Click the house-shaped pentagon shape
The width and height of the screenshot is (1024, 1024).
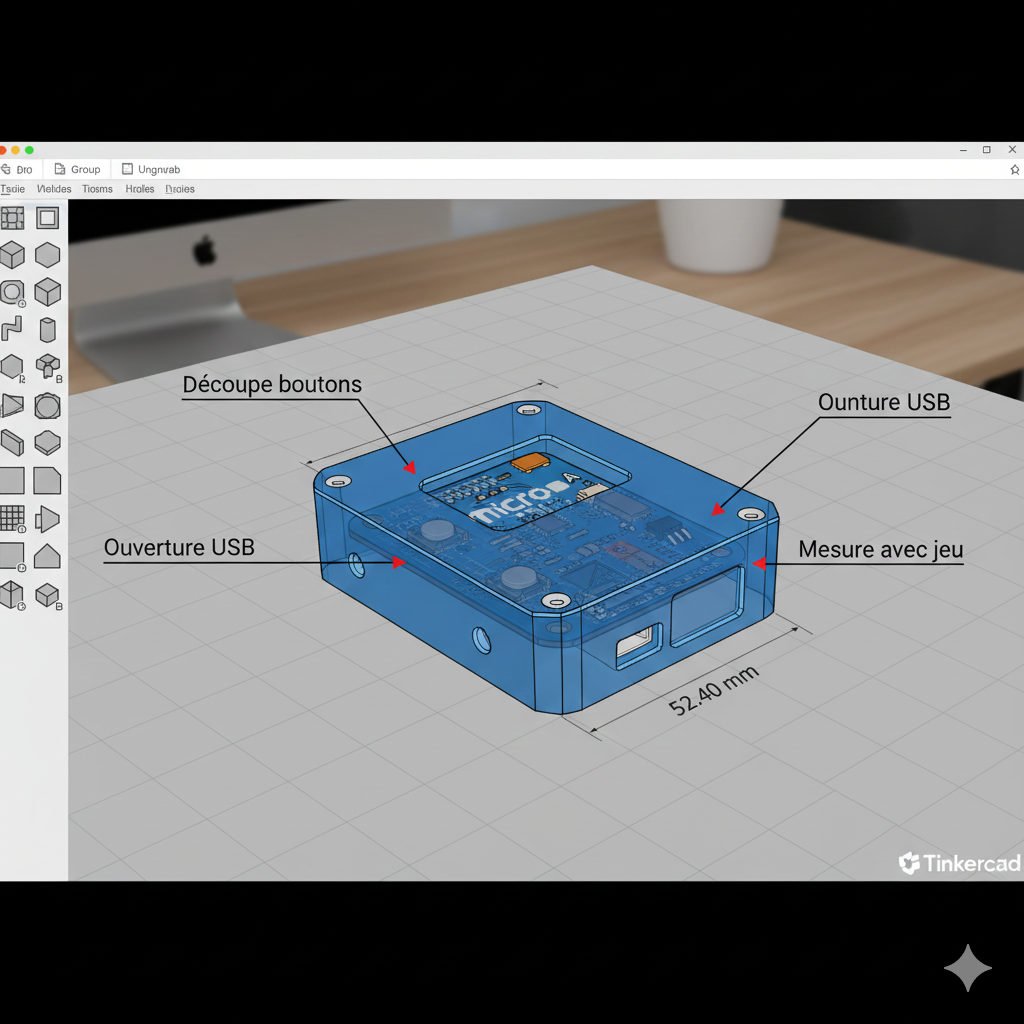[47, 557]
